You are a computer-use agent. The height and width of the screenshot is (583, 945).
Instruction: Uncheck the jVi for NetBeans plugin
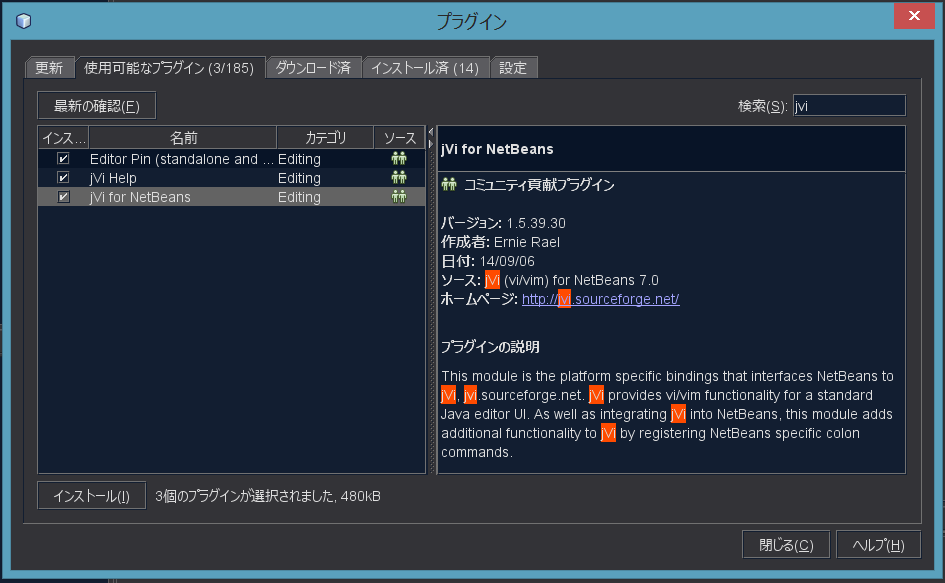[x=62, y=196]
